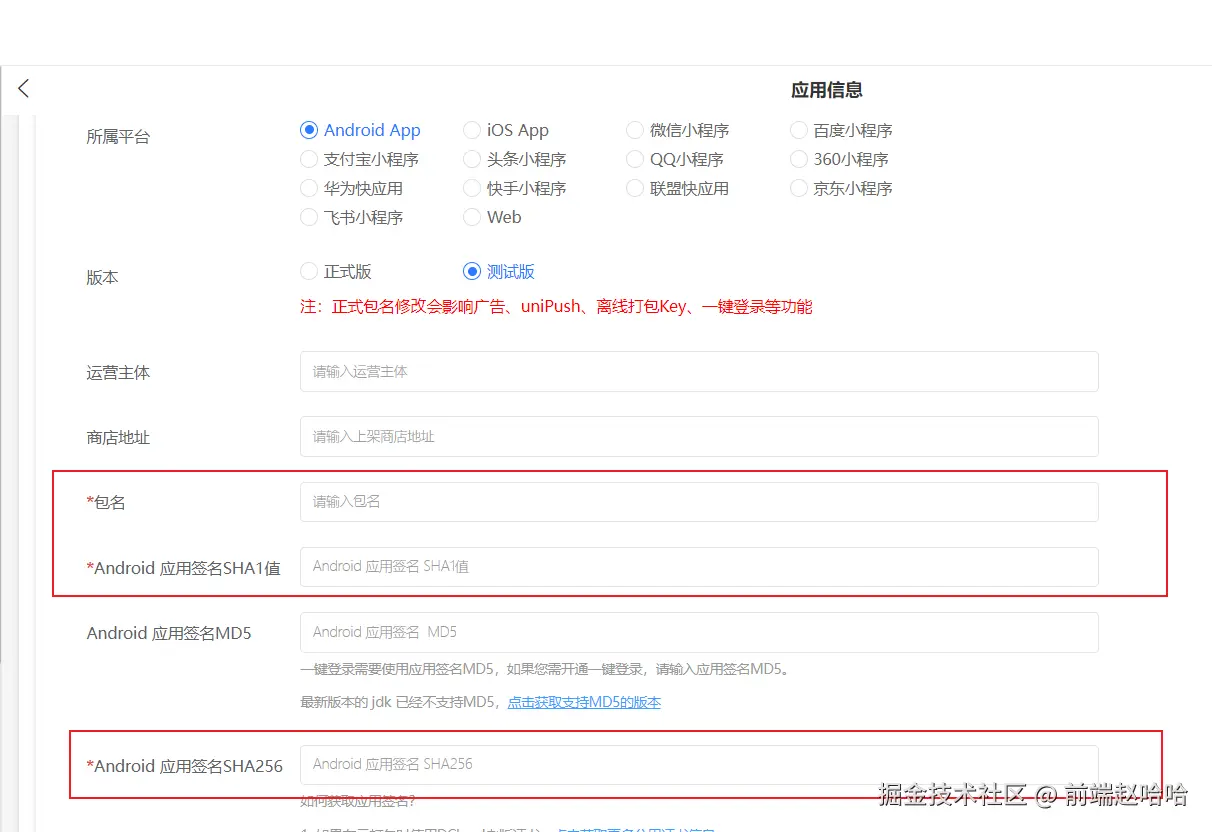Switch version to 正式版

pyautogui.click(x=336, y=271)
